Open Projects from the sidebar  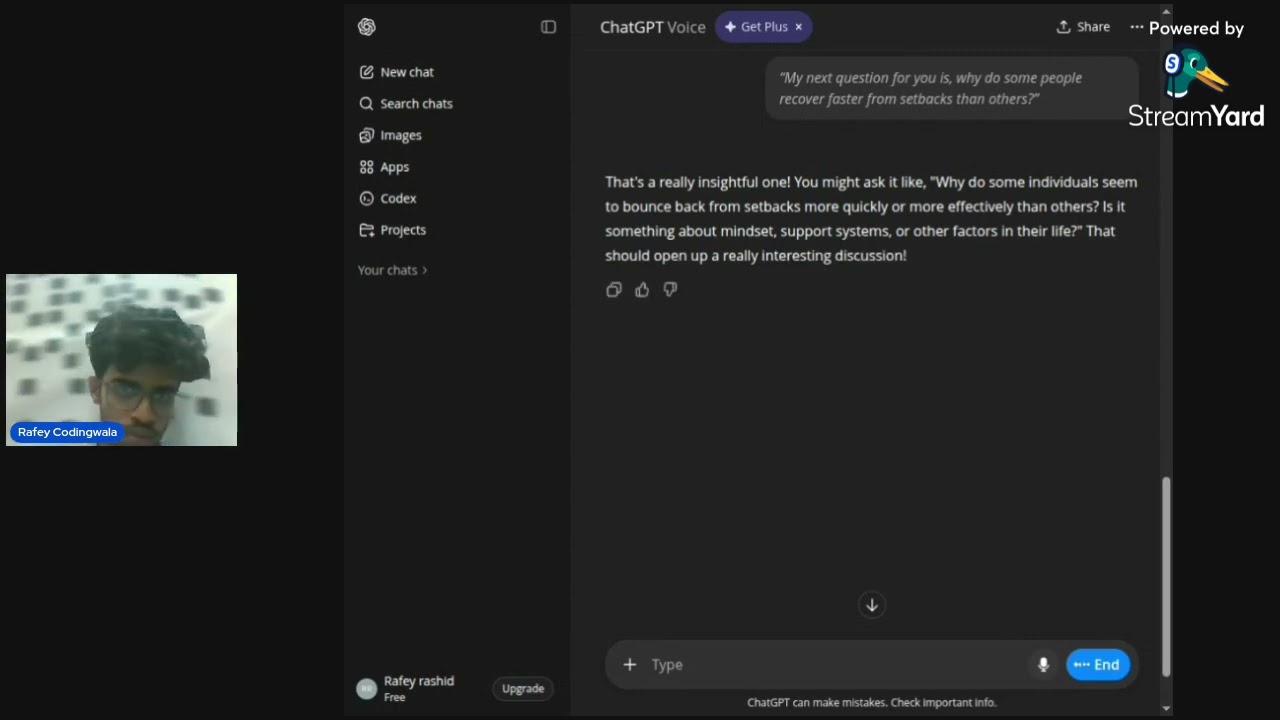tap(393, 230)
